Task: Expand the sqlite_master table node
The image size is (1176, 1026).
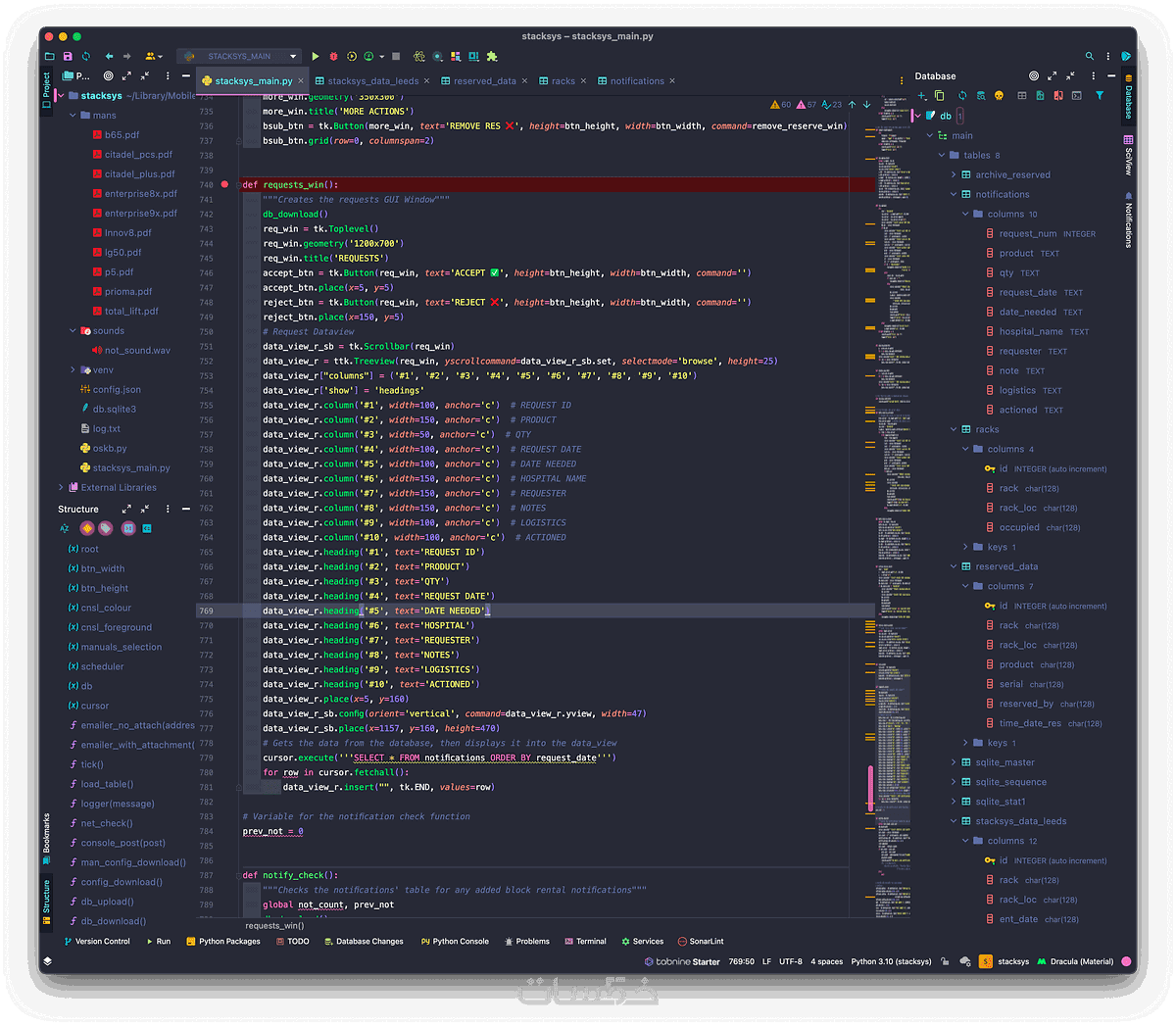Action: pos(954,762)
